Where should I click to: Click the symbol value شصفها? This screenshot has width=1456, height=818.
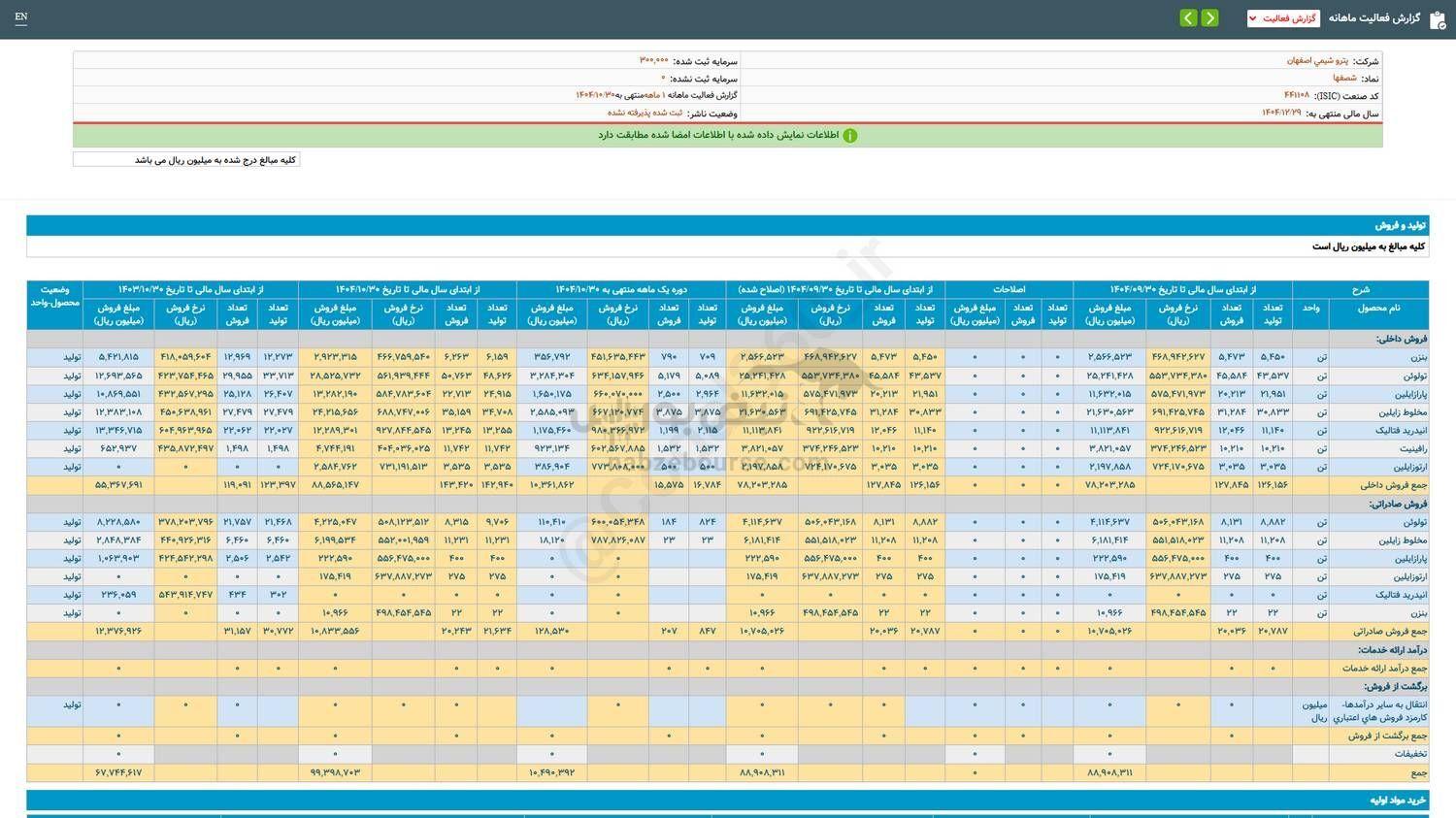click(1344, 78)
